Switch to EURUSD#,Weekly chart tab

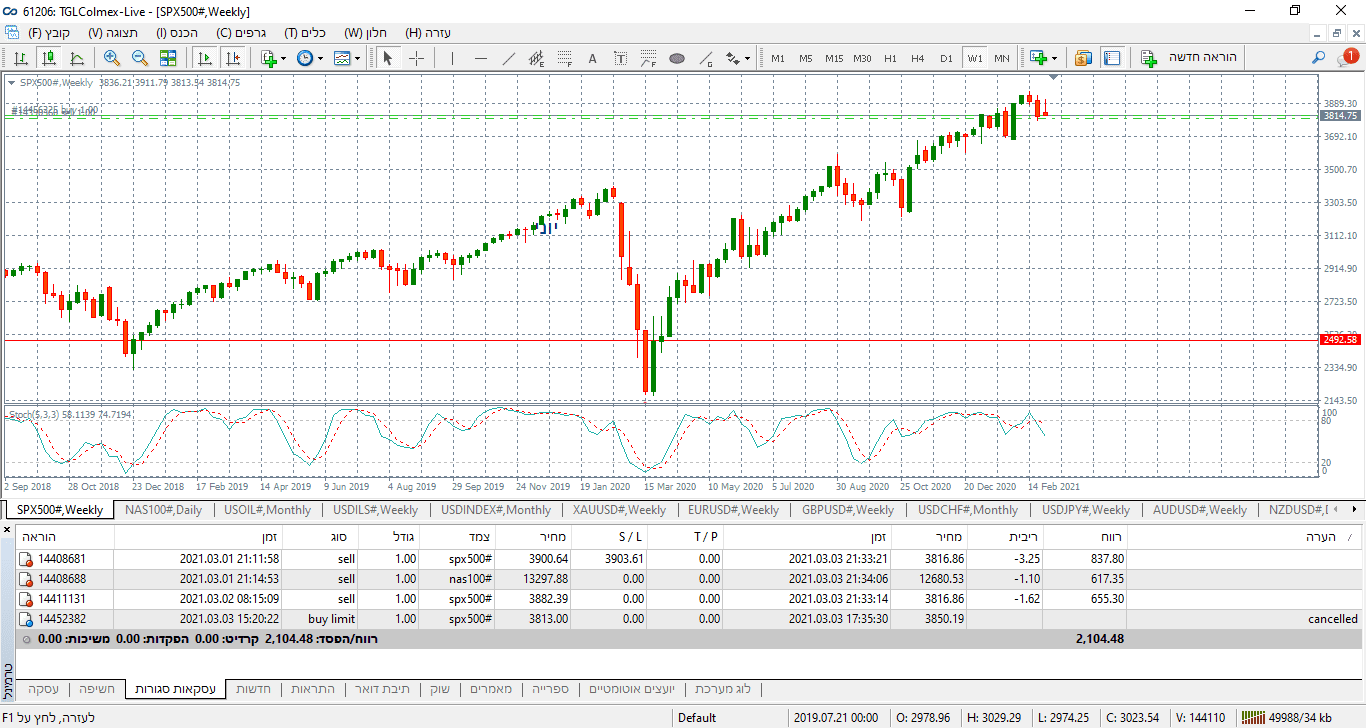point(733,510)
